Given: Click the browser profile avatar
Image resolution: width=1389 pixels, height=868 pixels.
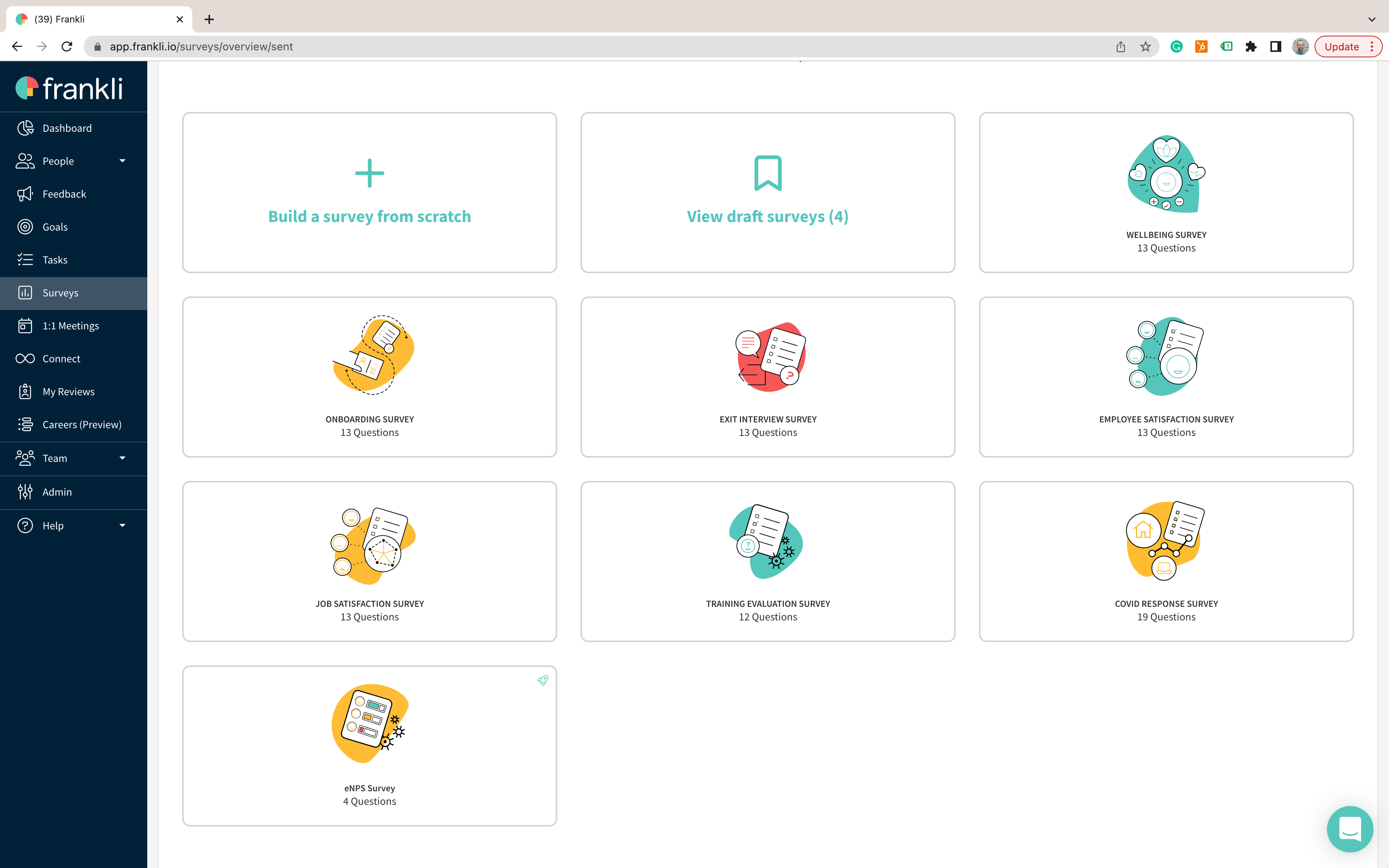Looking at the screenshot, I should (x=1301, y=46).
